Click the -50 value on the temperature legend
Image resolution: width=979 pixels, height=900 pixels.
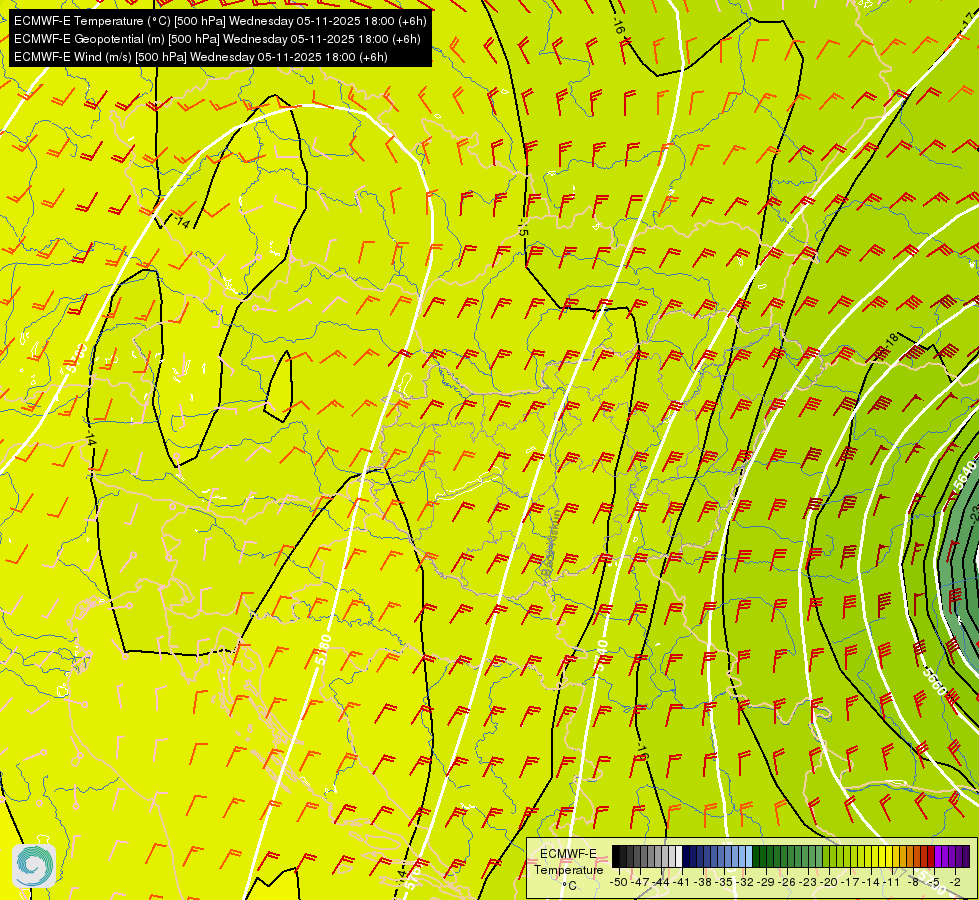(619, 882)
